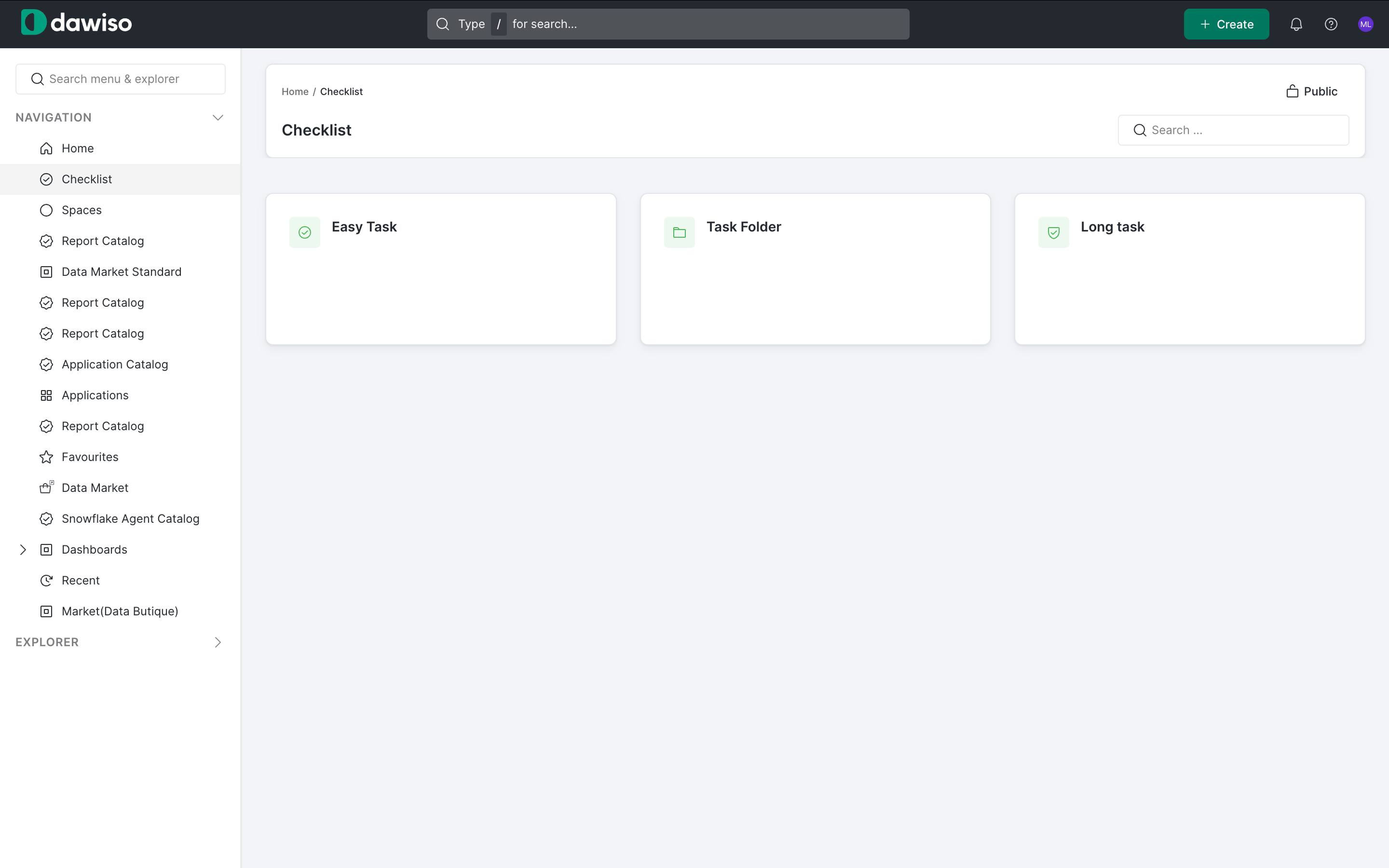Click the Create button
The image size is (1389, 868).
(x=1226, y=24)
